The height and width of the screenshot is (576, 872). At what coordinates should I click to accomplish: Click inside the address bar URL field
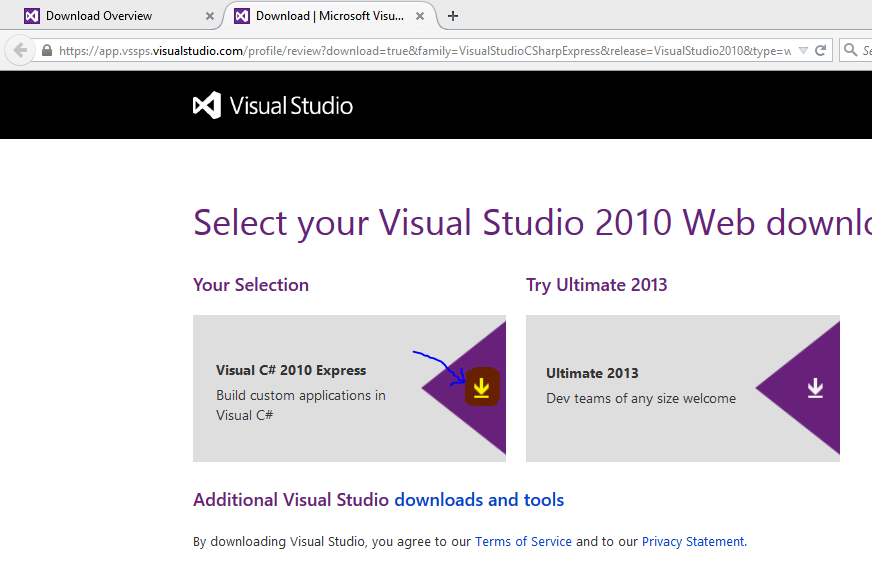click(400, 50)
